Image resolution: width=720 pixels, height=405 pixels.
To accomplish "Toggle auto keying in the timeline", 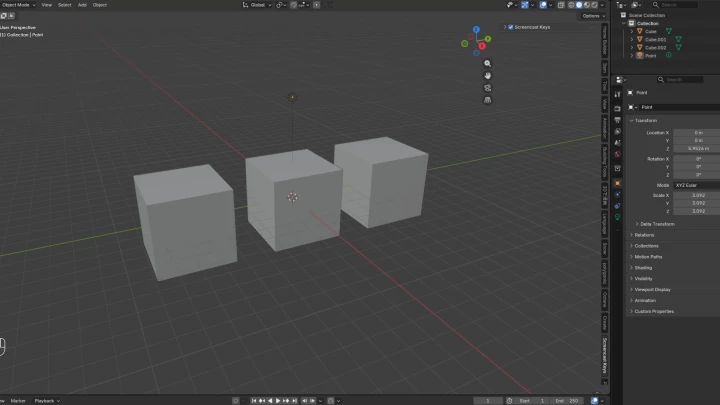I will tap(236, 401).
